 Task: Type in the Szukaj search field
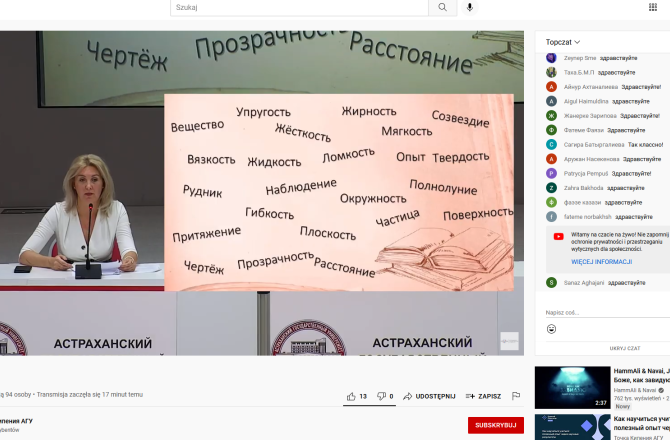(x=298, y=7)
